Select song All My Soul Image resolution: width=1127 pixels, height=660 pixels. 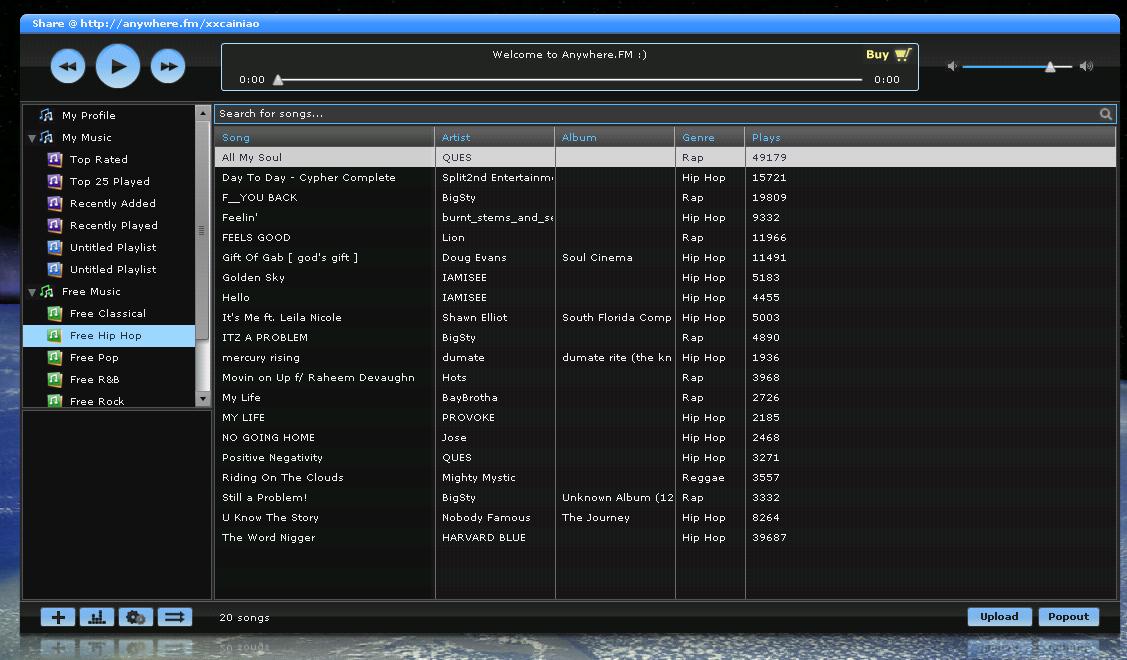pyautogui.click(x=665, y=157)
